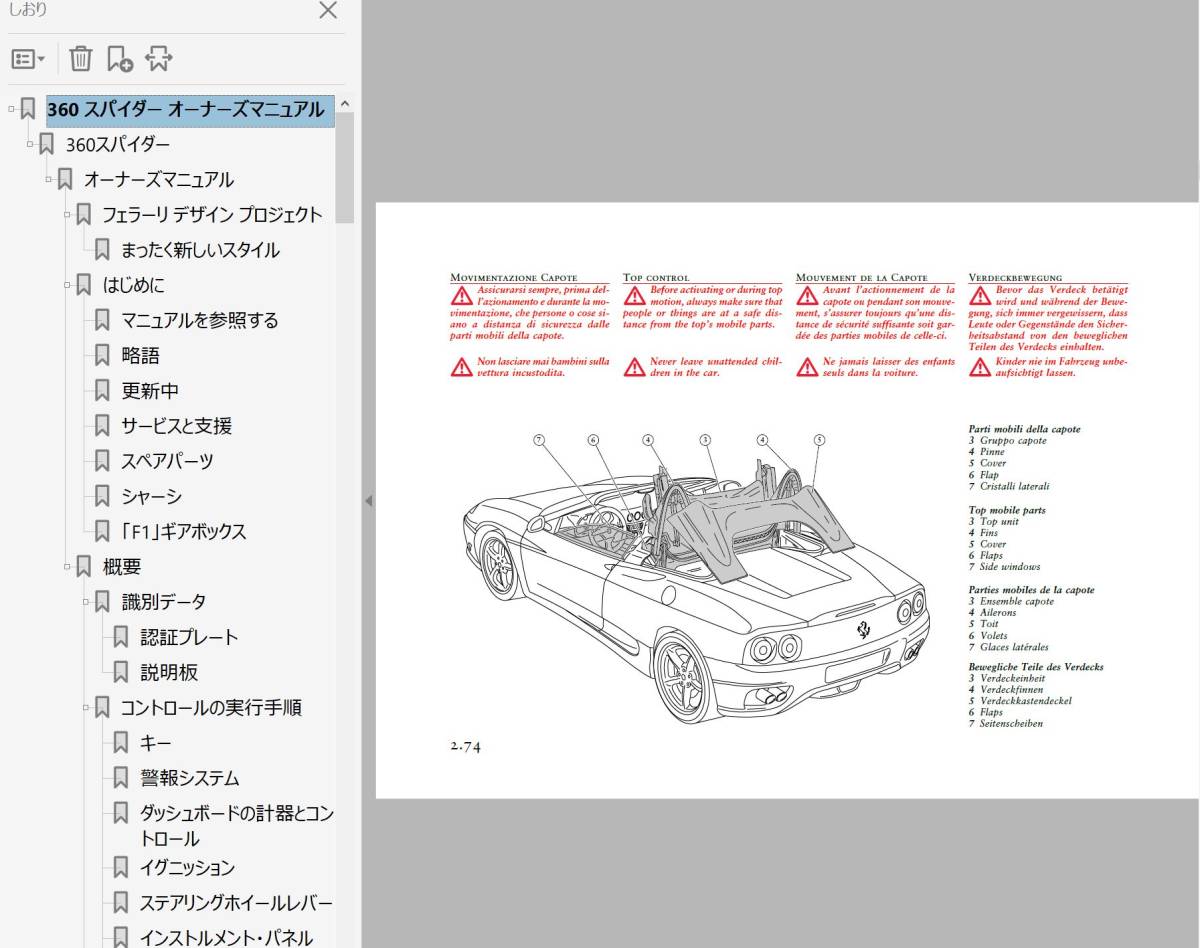Collapse the オーナーズマニュアル node
The height and width of the screenshot is (948, 1200).
49,178
